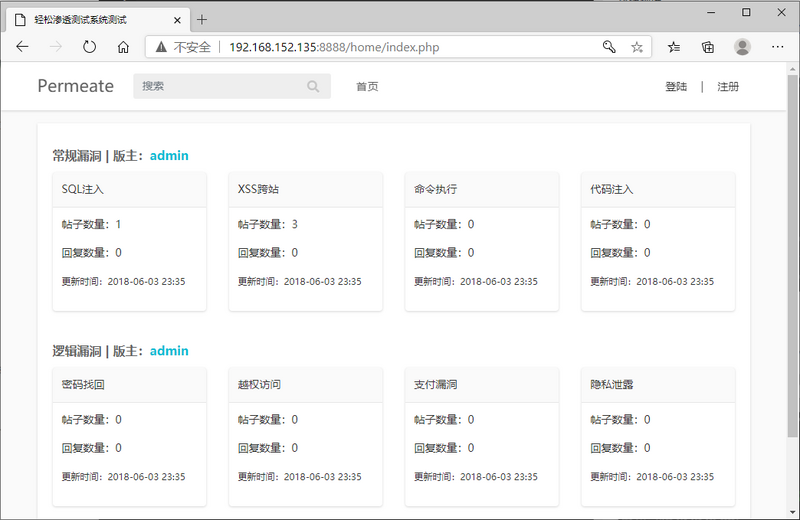
Task: Click the 登陆 login link
Action: [x=676, y=86]
